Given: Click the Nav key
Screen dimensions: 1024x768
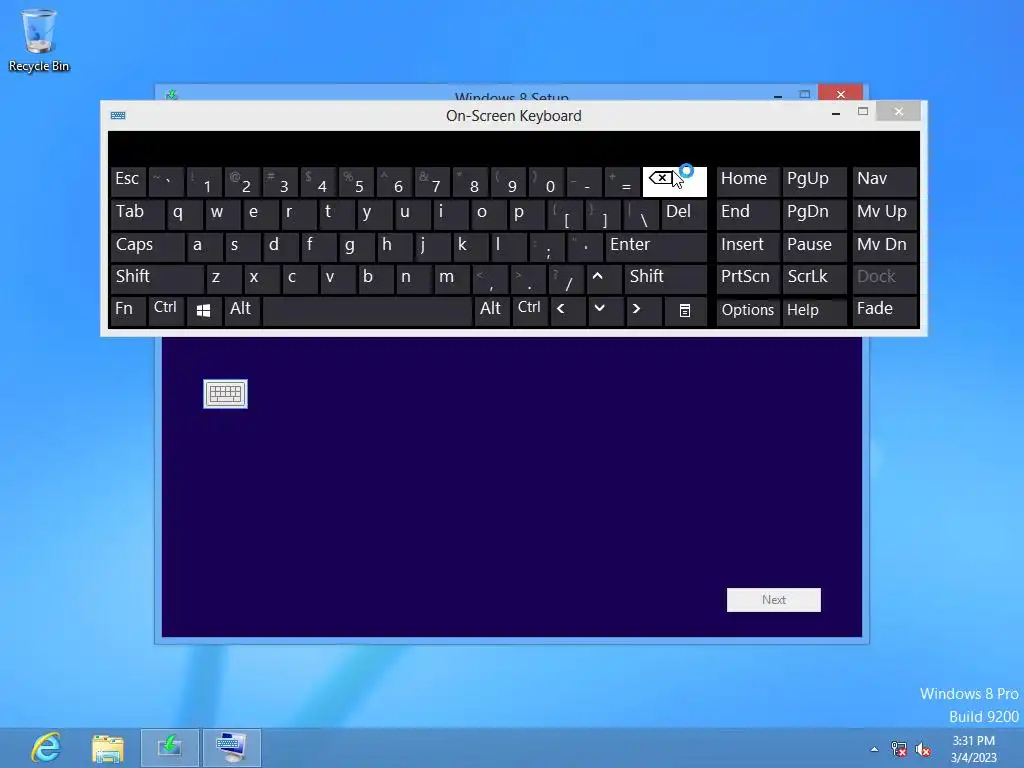Looking at the screenshot, I should click(x=884, y=182).
